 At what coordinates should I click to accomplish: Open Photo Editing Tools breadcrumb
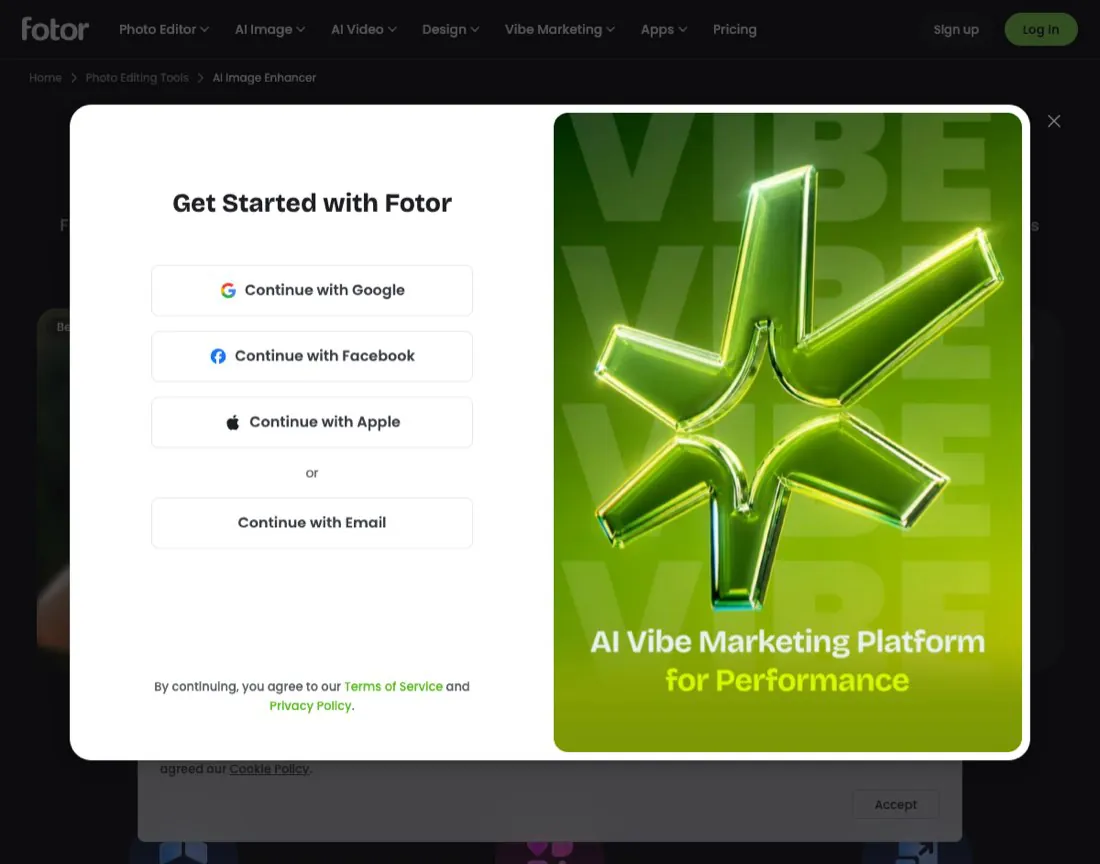point(137,78)
